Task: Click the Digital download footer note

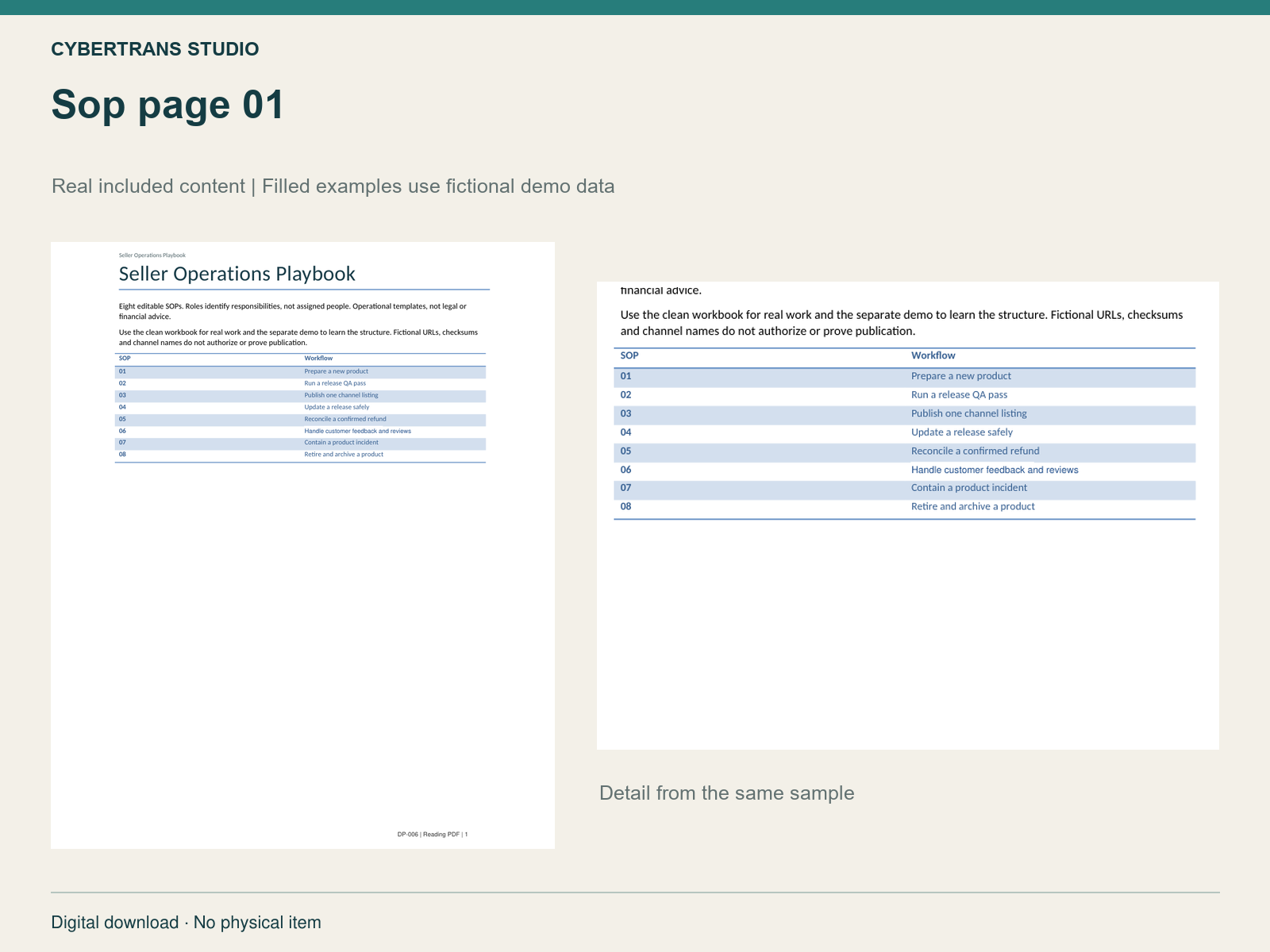Action: (187, 923)
